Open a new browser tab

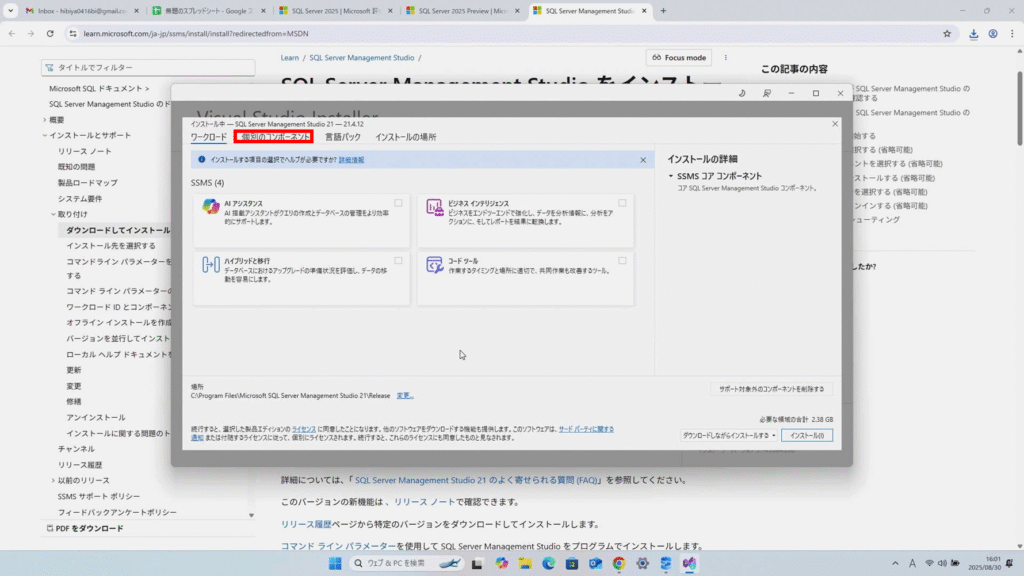[x=663, y=10]
